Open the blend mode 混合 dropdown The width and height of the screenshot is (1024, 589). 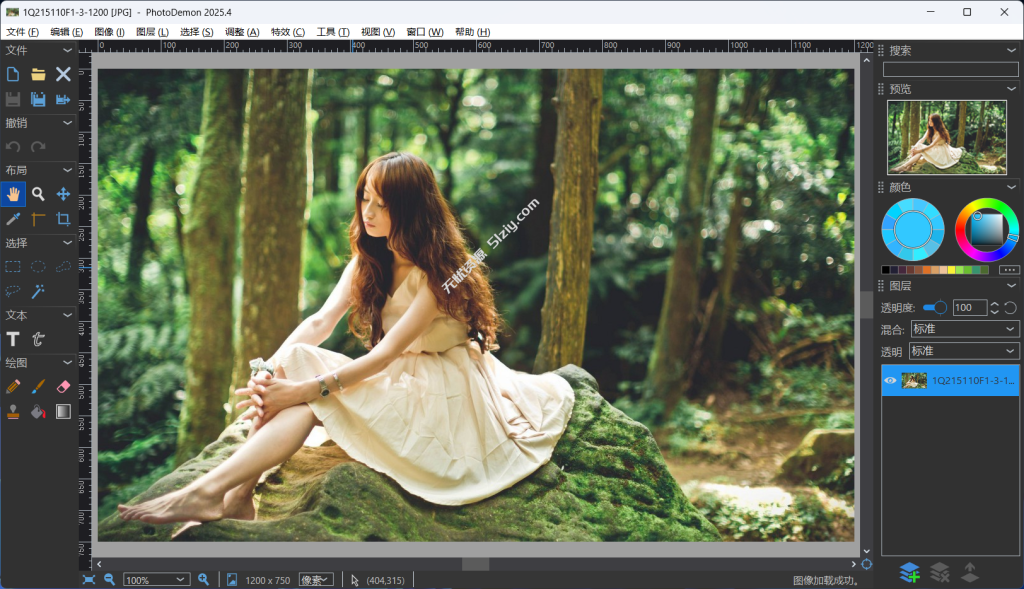964,329
